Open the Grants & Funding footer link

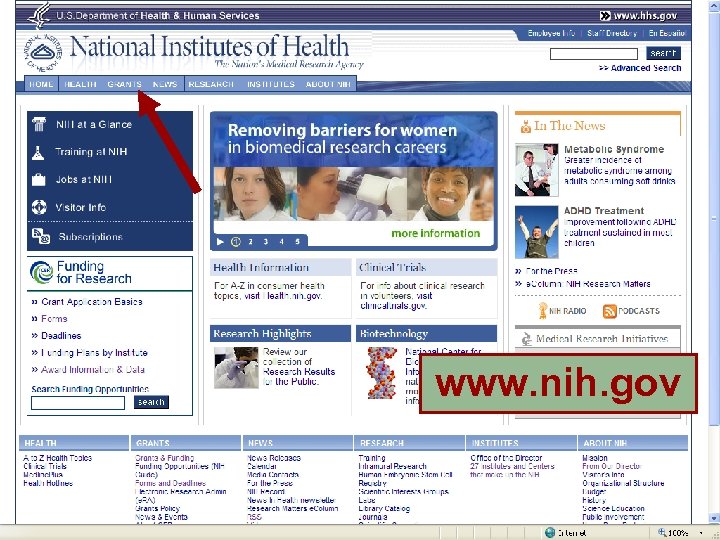pos(164,458)
